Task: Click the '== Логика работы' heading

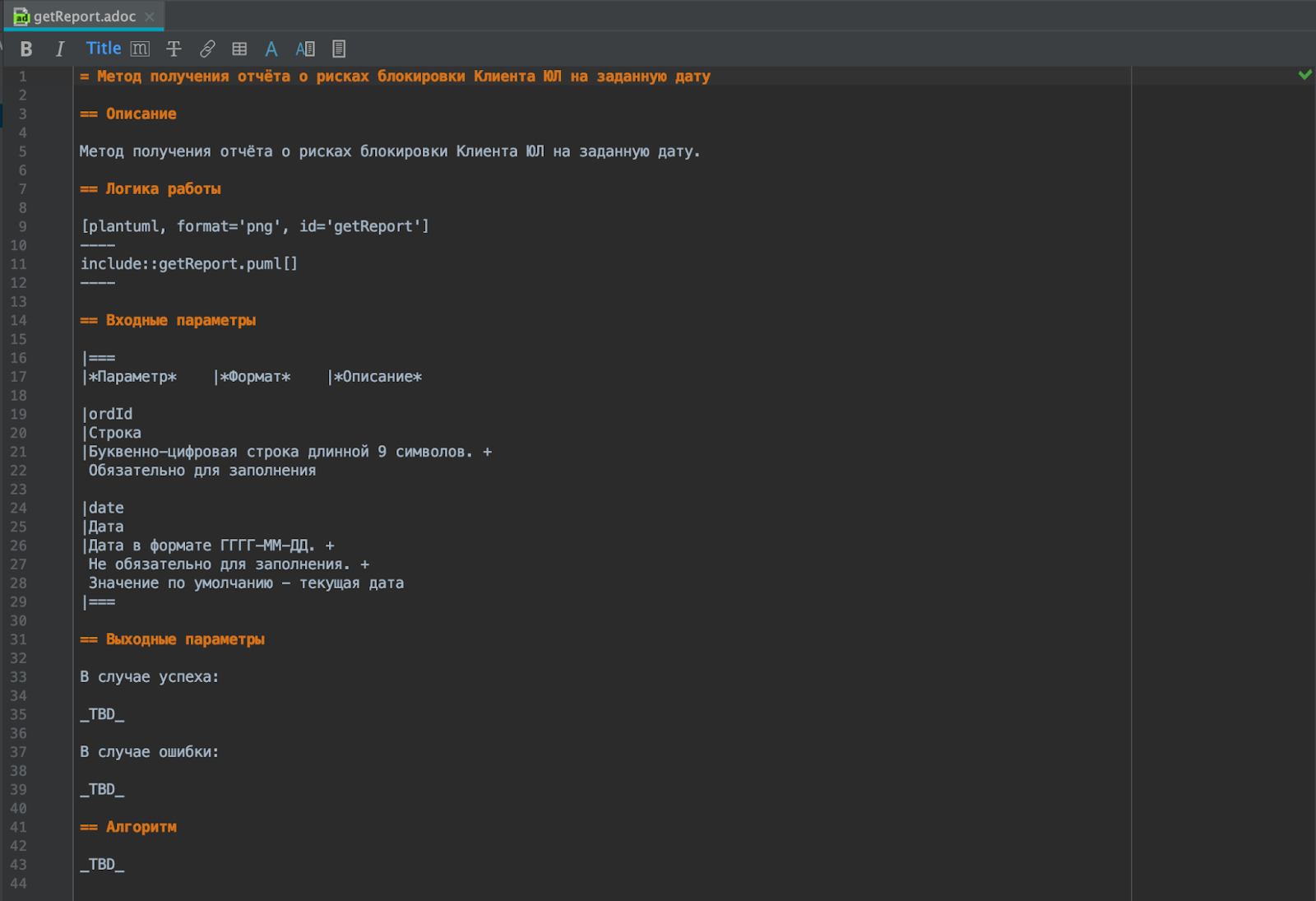Action: click(151, 189)
